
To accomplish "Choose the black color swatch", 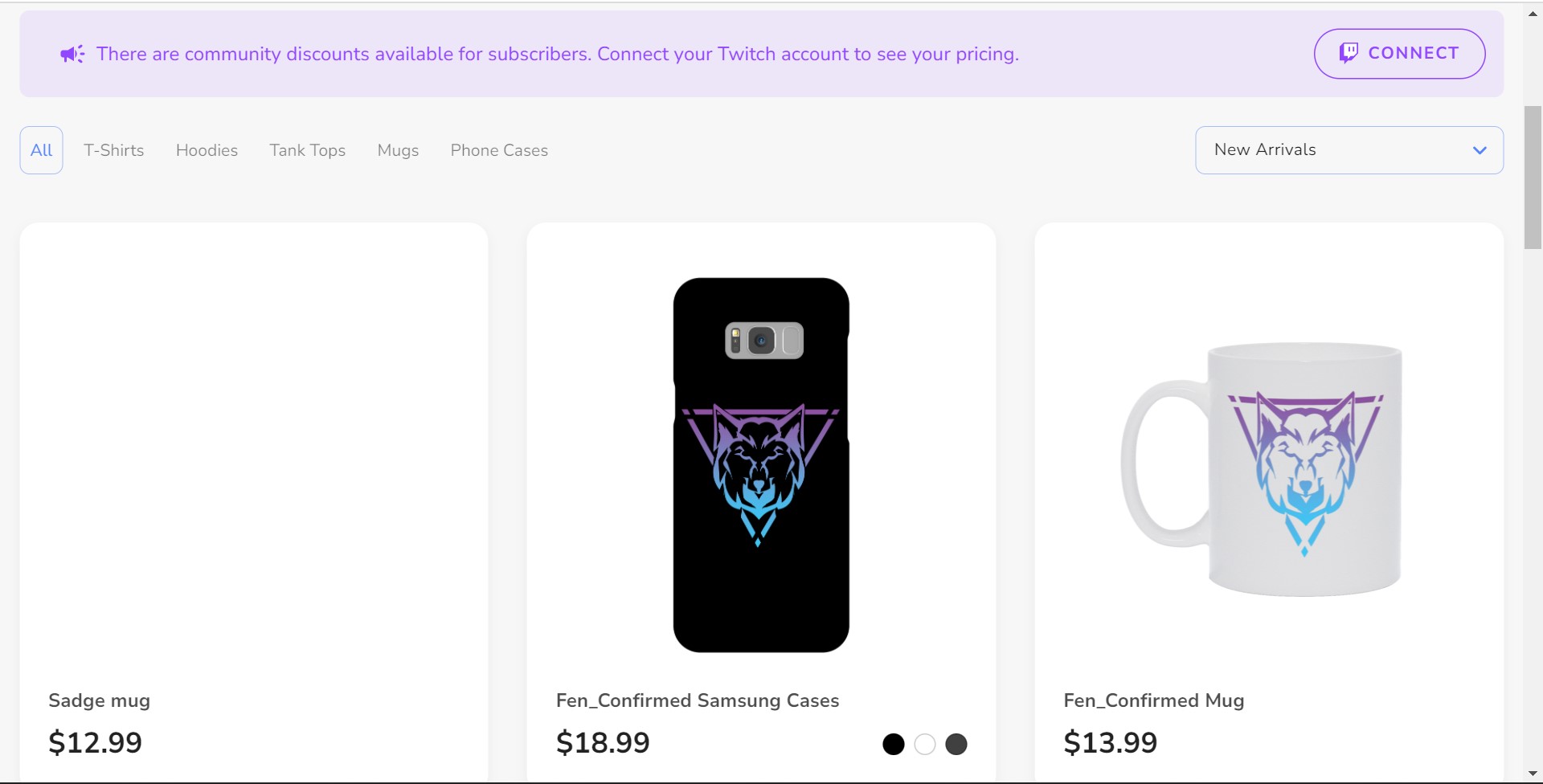I will pyautogui.click(x=893, y=745).
